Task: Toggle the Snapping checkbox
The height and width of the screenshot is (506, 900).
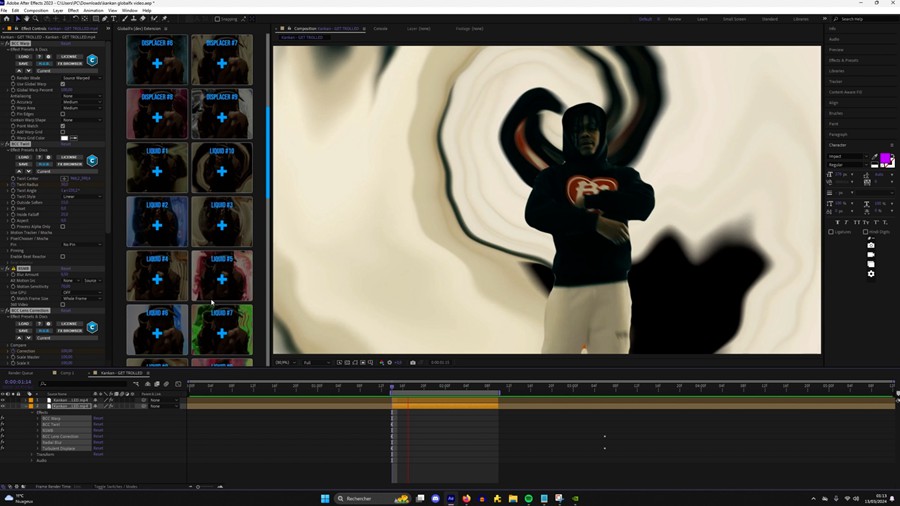Action: coord(217,19)
